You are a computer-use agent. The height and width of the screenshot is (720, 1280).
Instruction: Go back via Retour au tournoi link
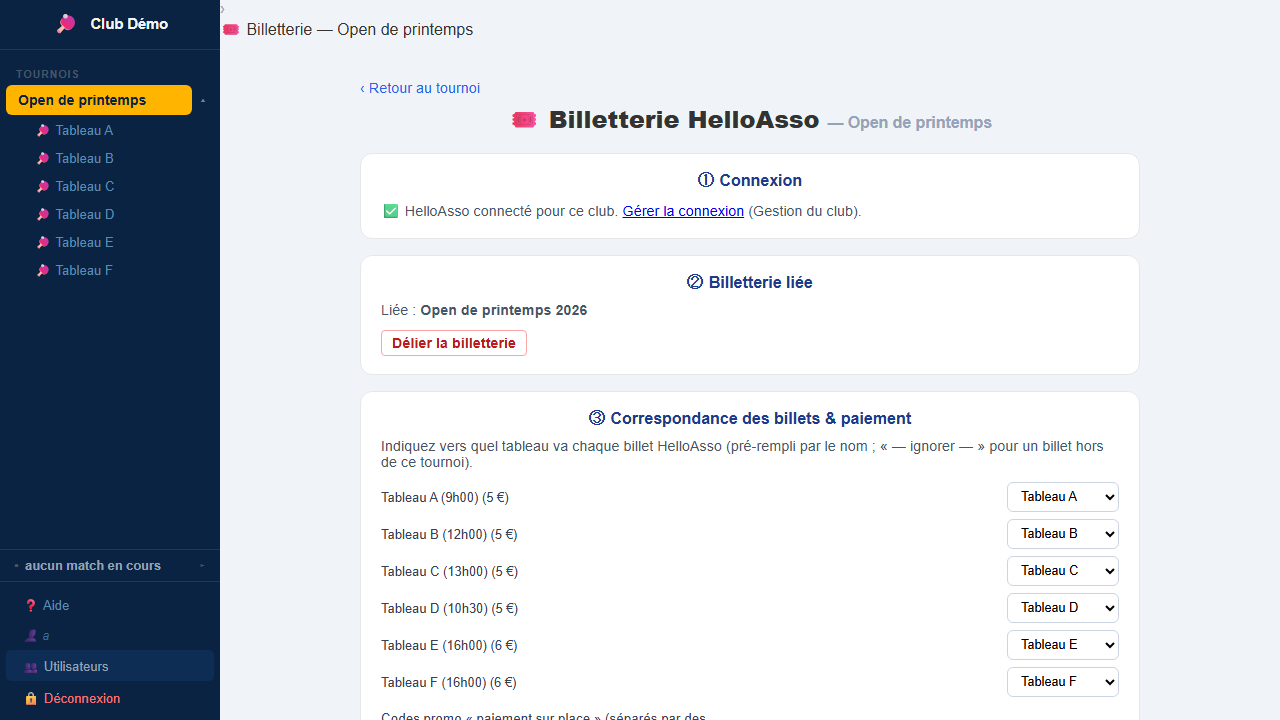pos(420,88)
